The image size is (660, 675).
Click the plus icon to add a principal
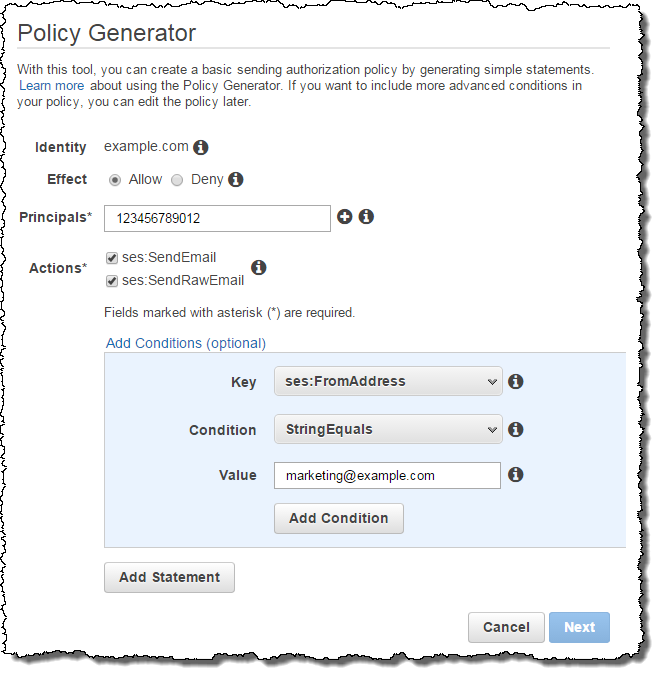(345, 216)
